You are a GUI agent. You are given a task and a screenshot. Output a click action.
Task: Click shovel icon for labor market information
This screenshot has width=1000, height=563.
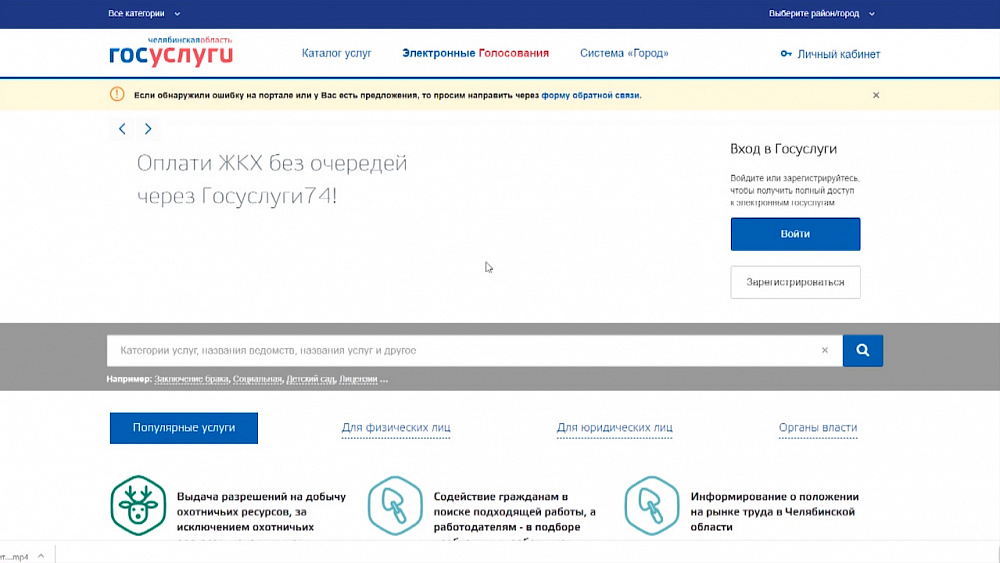[x=652, y=506]
